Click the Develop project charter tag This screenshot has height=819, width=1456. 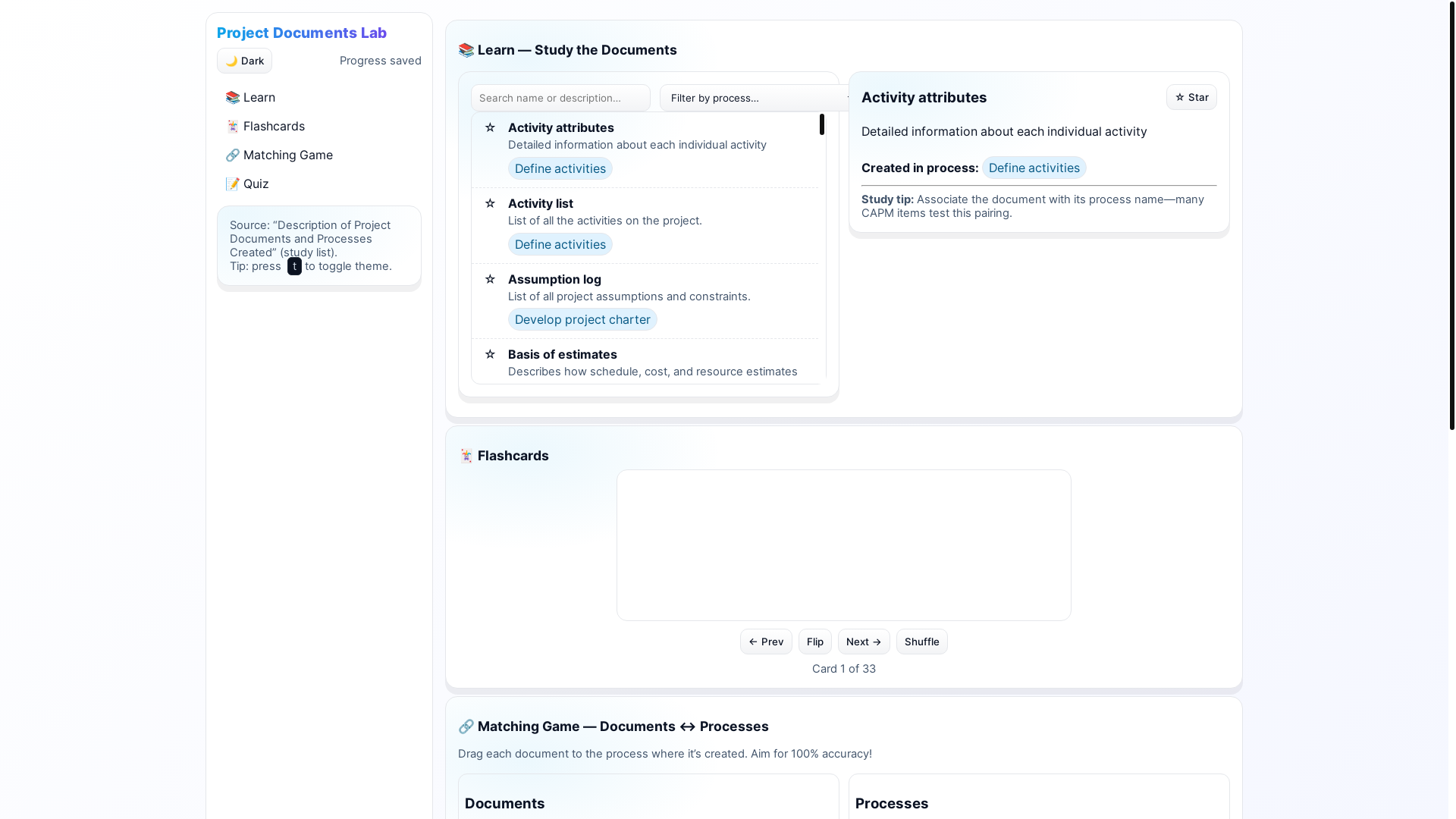pyautogui.click(x=582, y=319)
